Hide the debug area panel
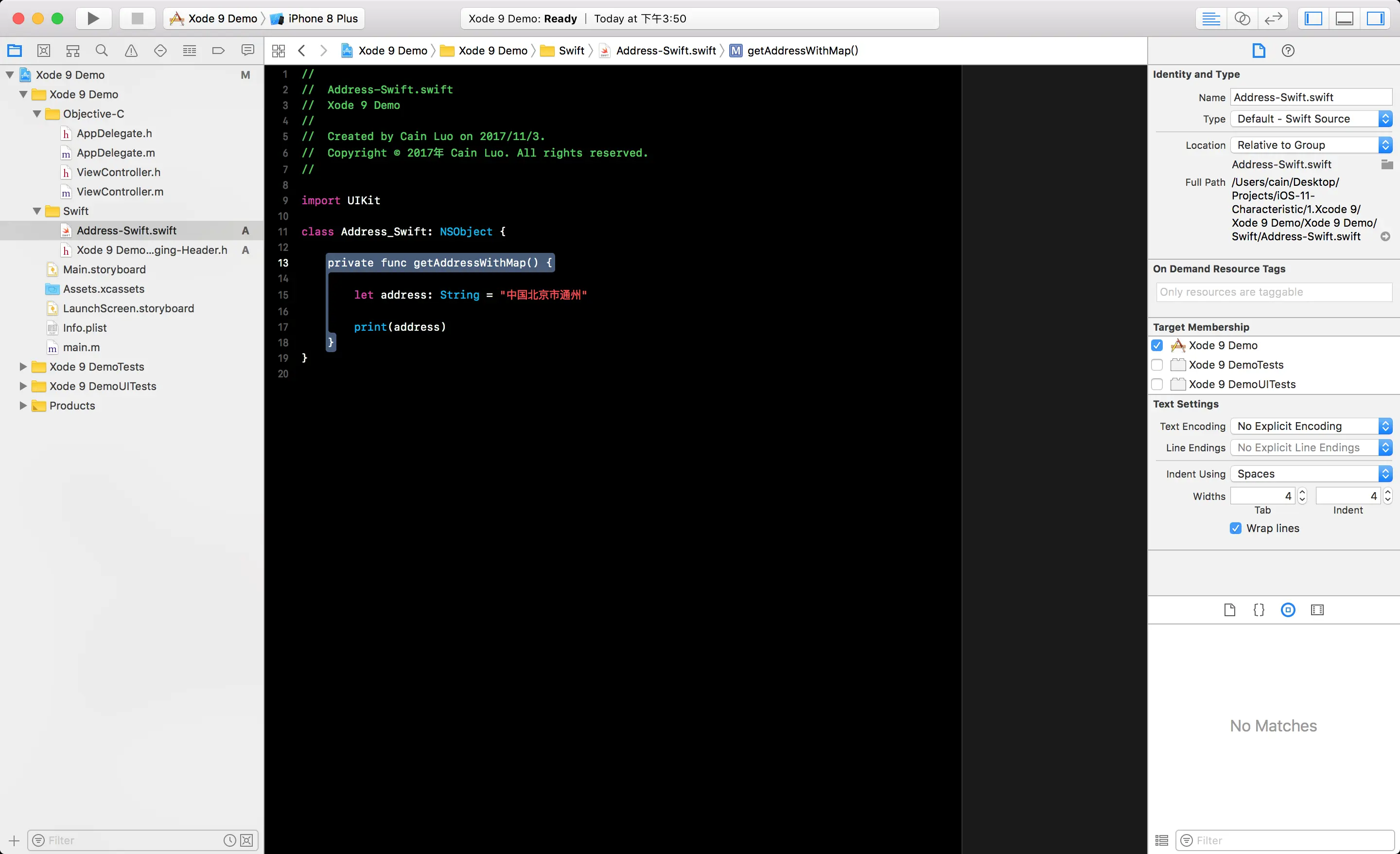Viewport: 1400px width, 854px height. pyautogui.click(x=1344, y=18)
